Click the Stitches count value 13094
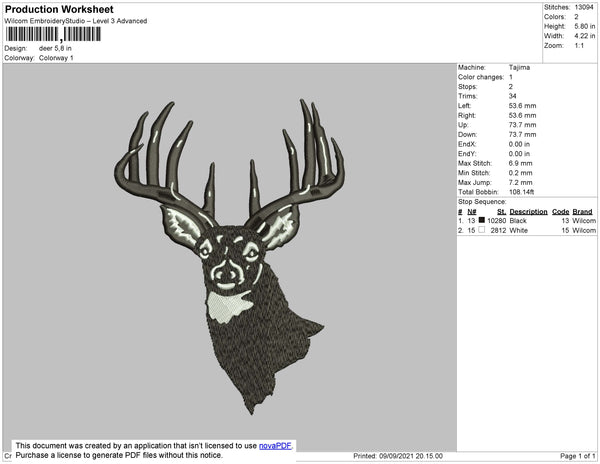Screen dimensions: 600x464 (585, 7)
